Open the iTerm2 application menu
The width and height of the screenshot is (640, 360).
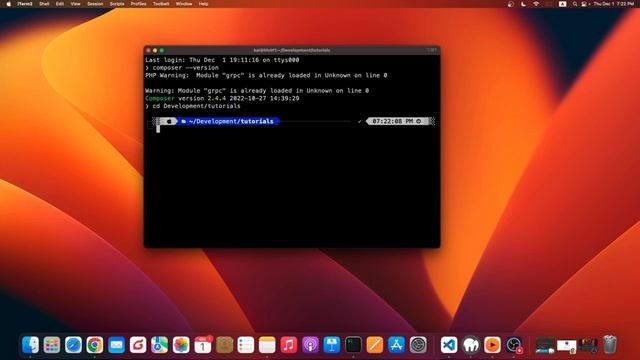pos(24,4)
